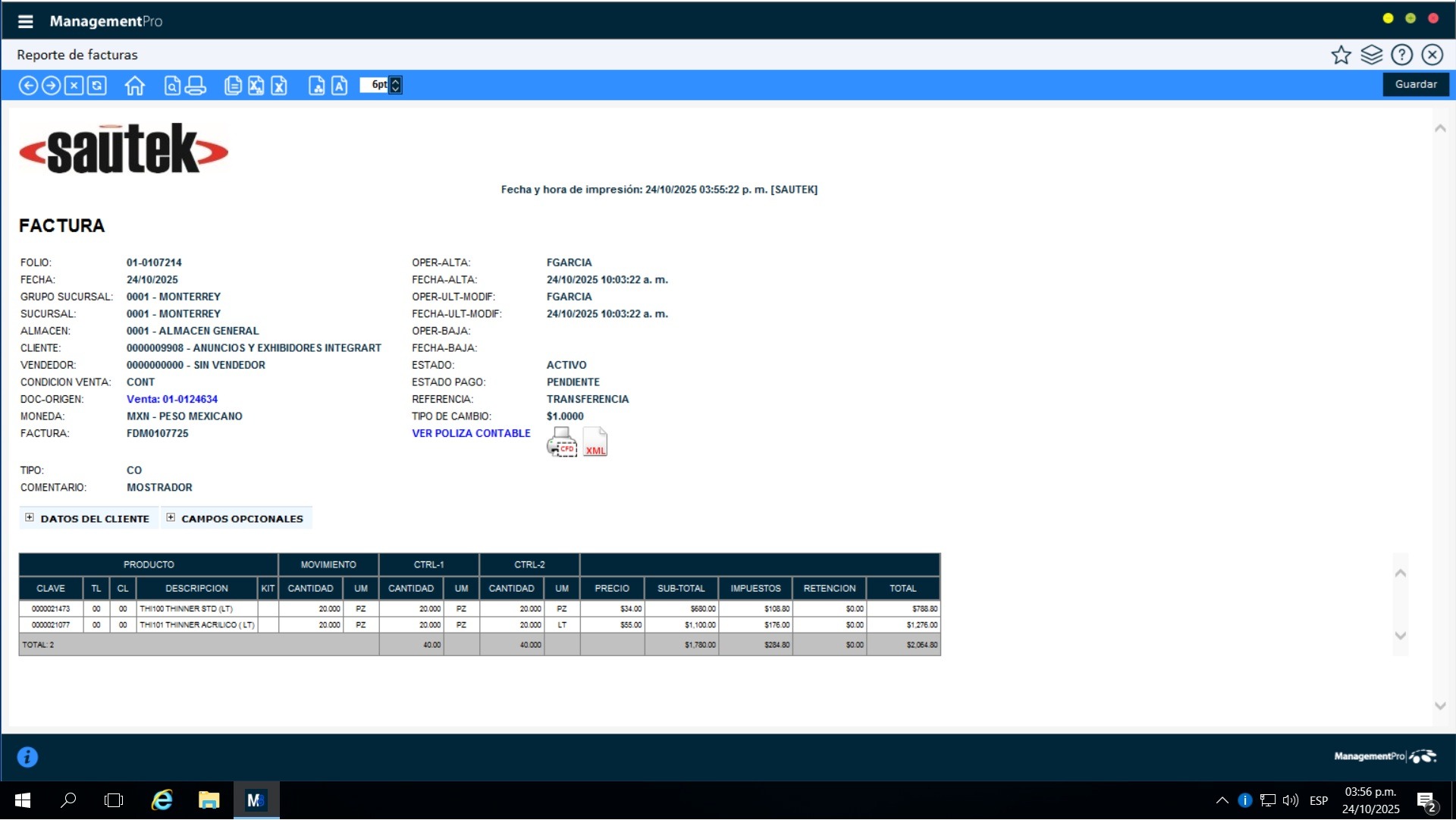Expand CAMPOS OPCIONALES section

point(171,518)
